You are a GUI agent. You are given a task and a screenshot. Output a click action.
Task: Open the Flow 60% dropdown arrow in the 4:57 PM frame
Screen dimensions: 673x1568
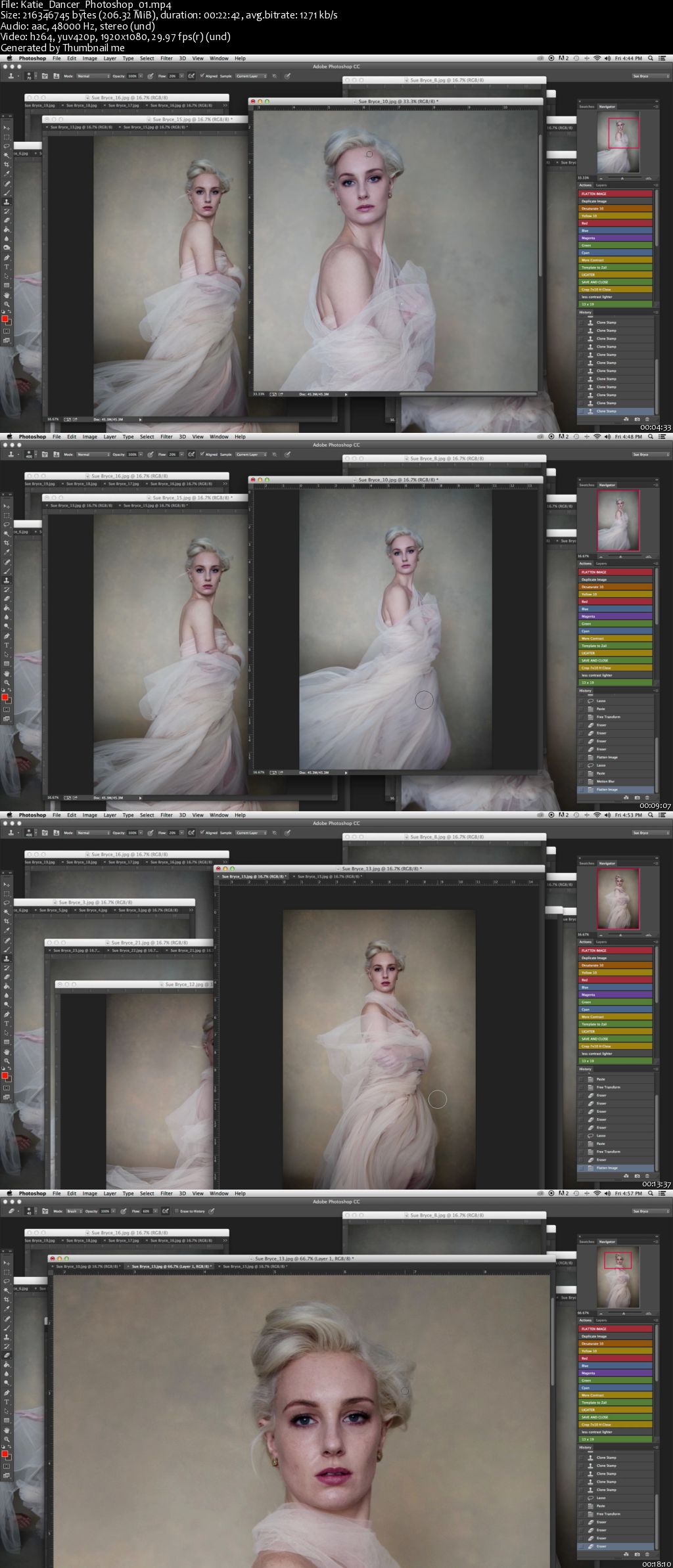[x=155, y=1211]
